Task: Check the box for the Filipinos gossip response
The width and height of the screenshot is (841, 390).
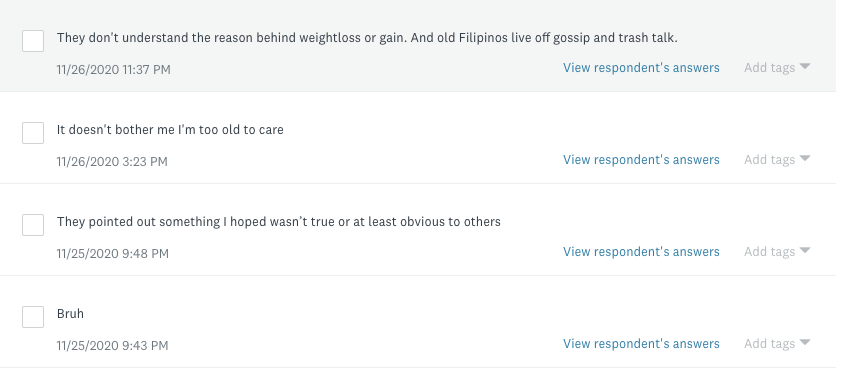Action: [x=33, y=41]
